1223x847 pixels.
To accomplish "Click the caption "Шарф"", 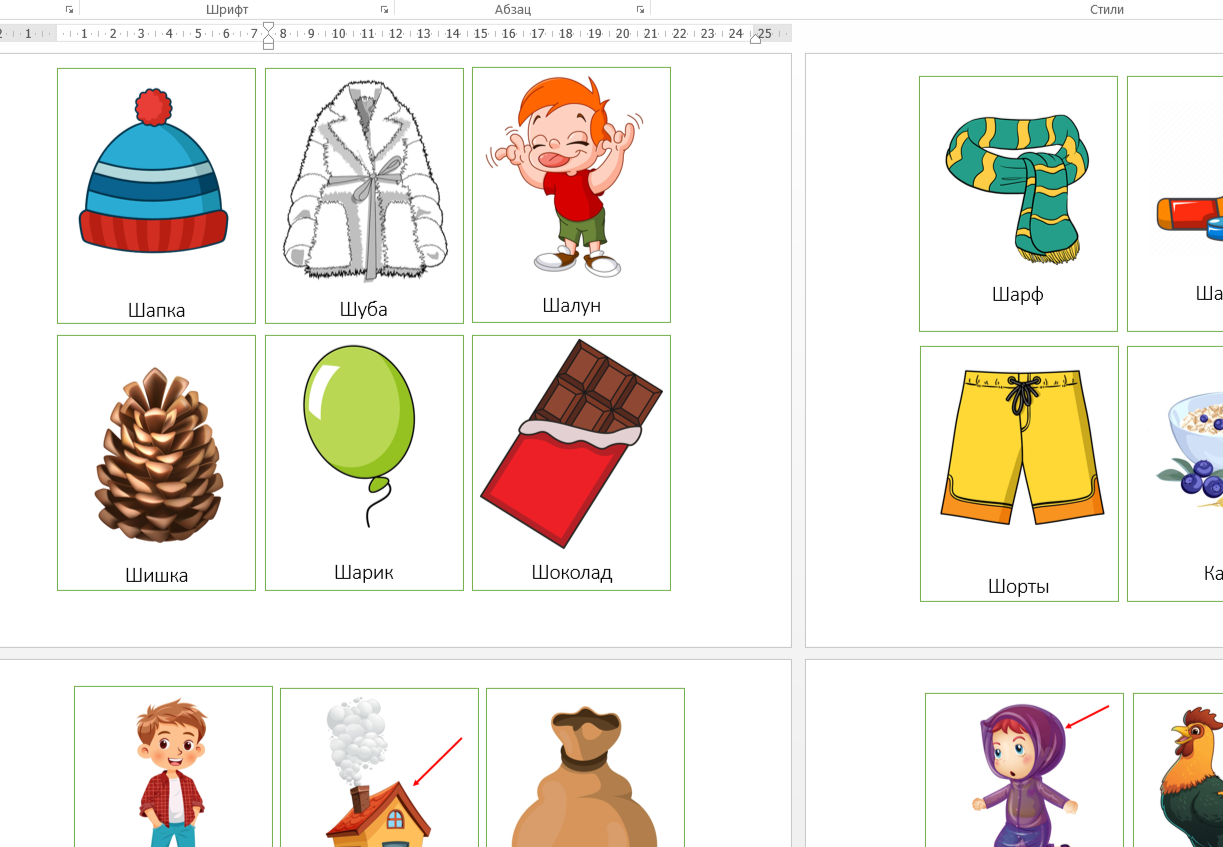I will pyautogui.click(x=1018, y=294).
